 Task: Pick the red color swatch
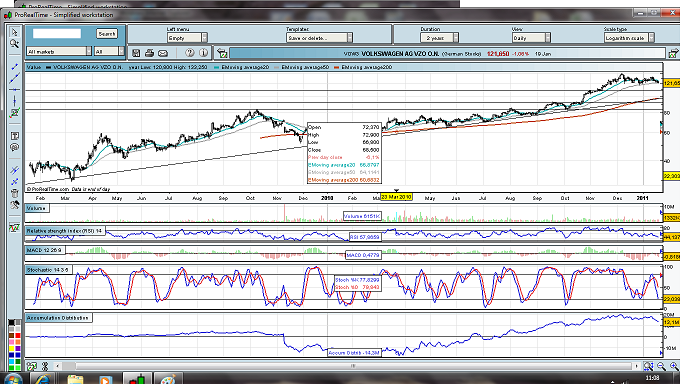coord(17,336)
